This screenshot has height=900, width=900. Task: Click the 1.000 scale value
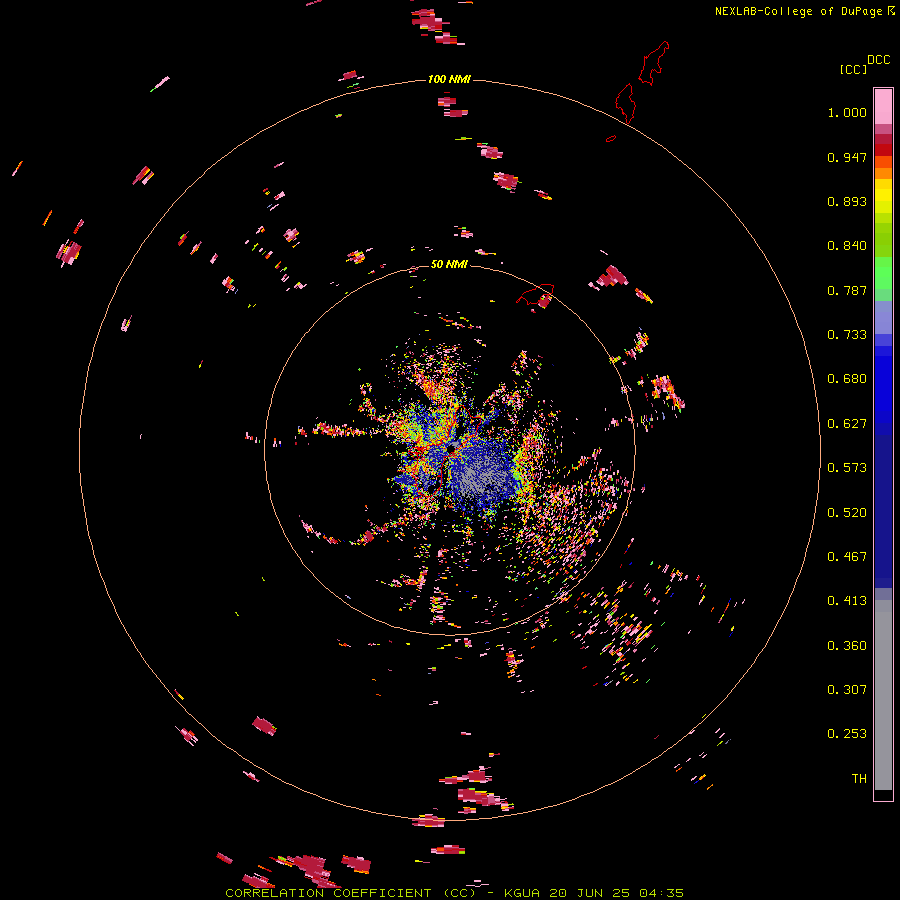(x=847, y=112)
